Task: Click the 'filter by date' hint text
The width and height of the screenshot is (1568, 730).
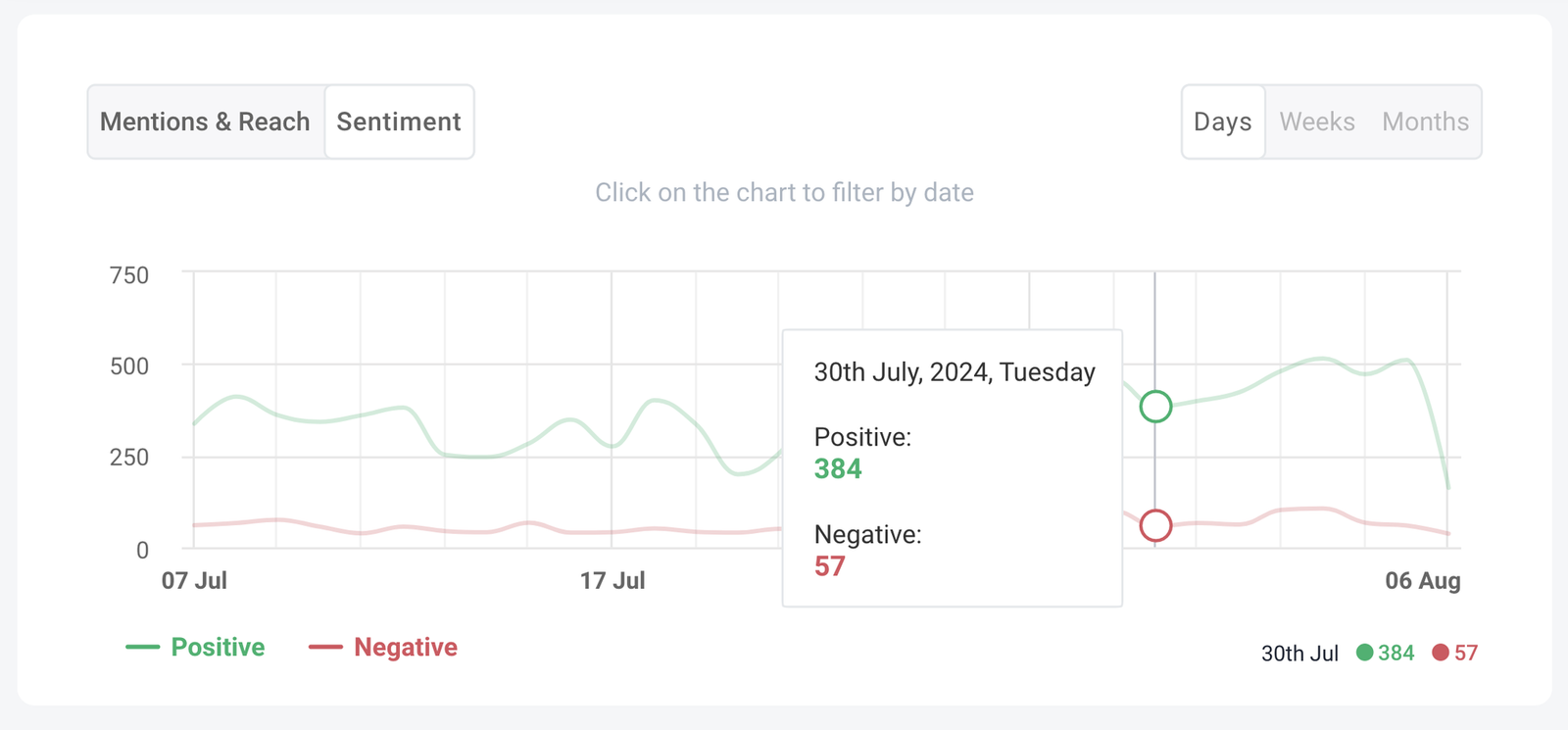Action: [784, 192]
